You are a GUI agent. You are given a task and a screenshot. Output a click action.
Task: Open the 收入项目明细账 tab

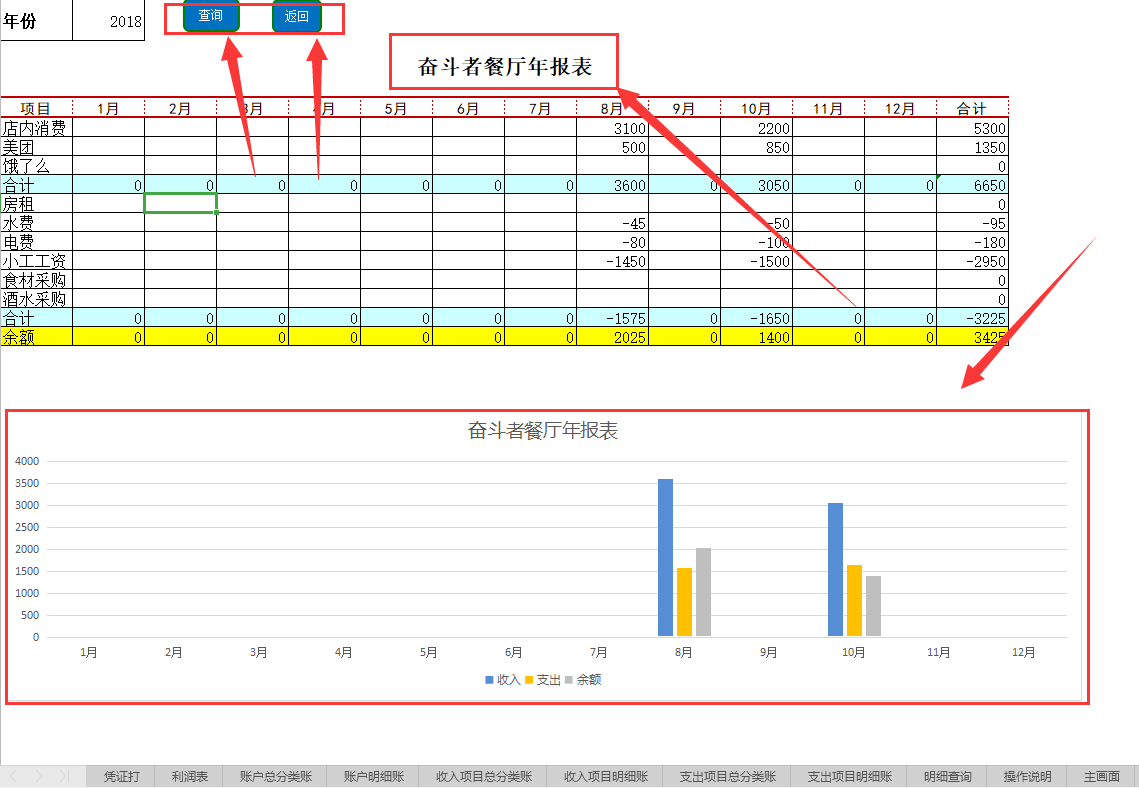(605, 775)
